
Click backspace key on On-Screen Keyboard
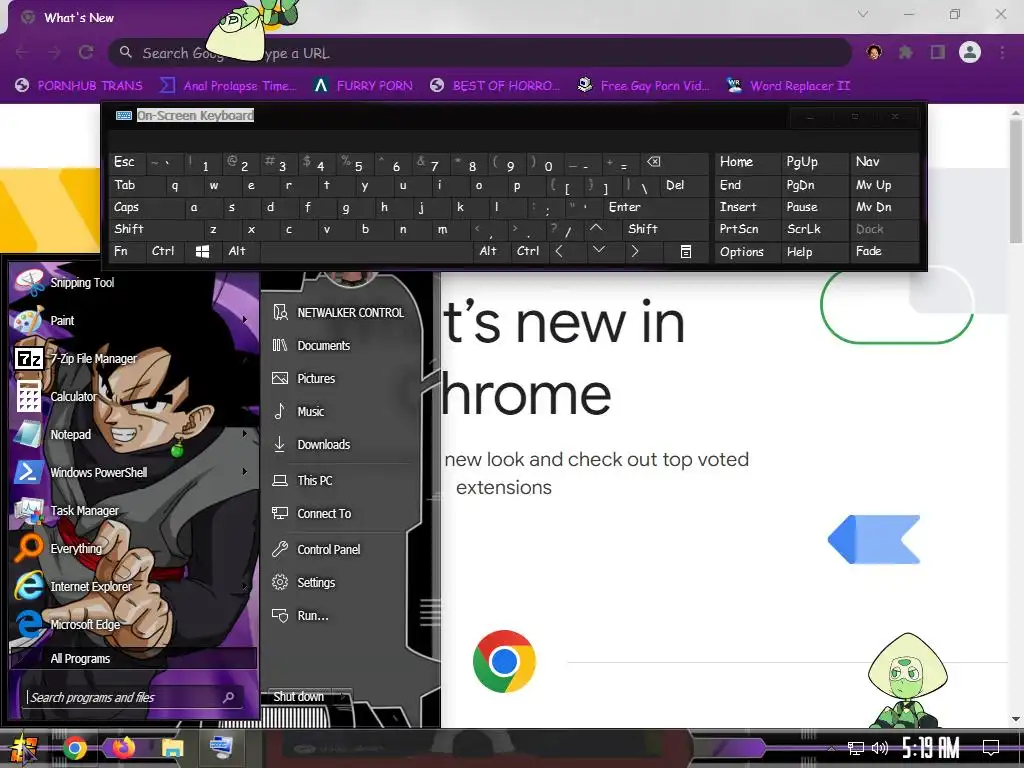tap(674, 162)
